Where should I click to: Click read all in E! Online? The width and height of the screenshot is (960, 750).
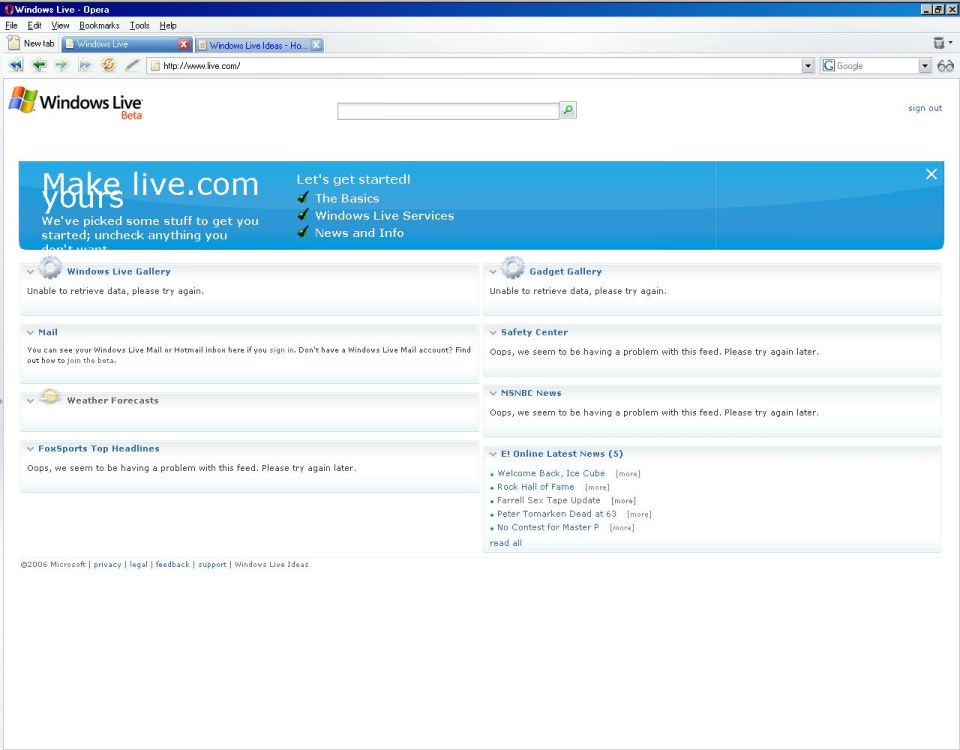point(506,543)
